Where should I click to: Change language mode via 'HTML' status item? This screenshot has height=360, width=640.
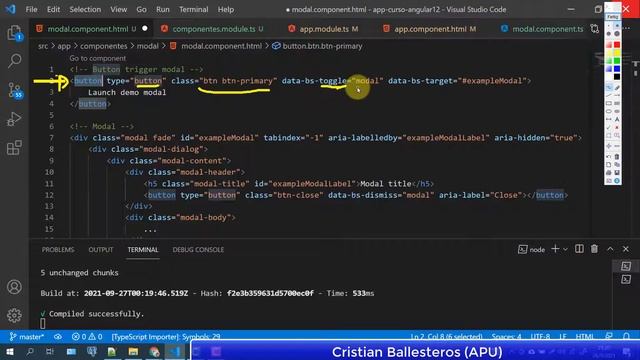coord(584,337)
